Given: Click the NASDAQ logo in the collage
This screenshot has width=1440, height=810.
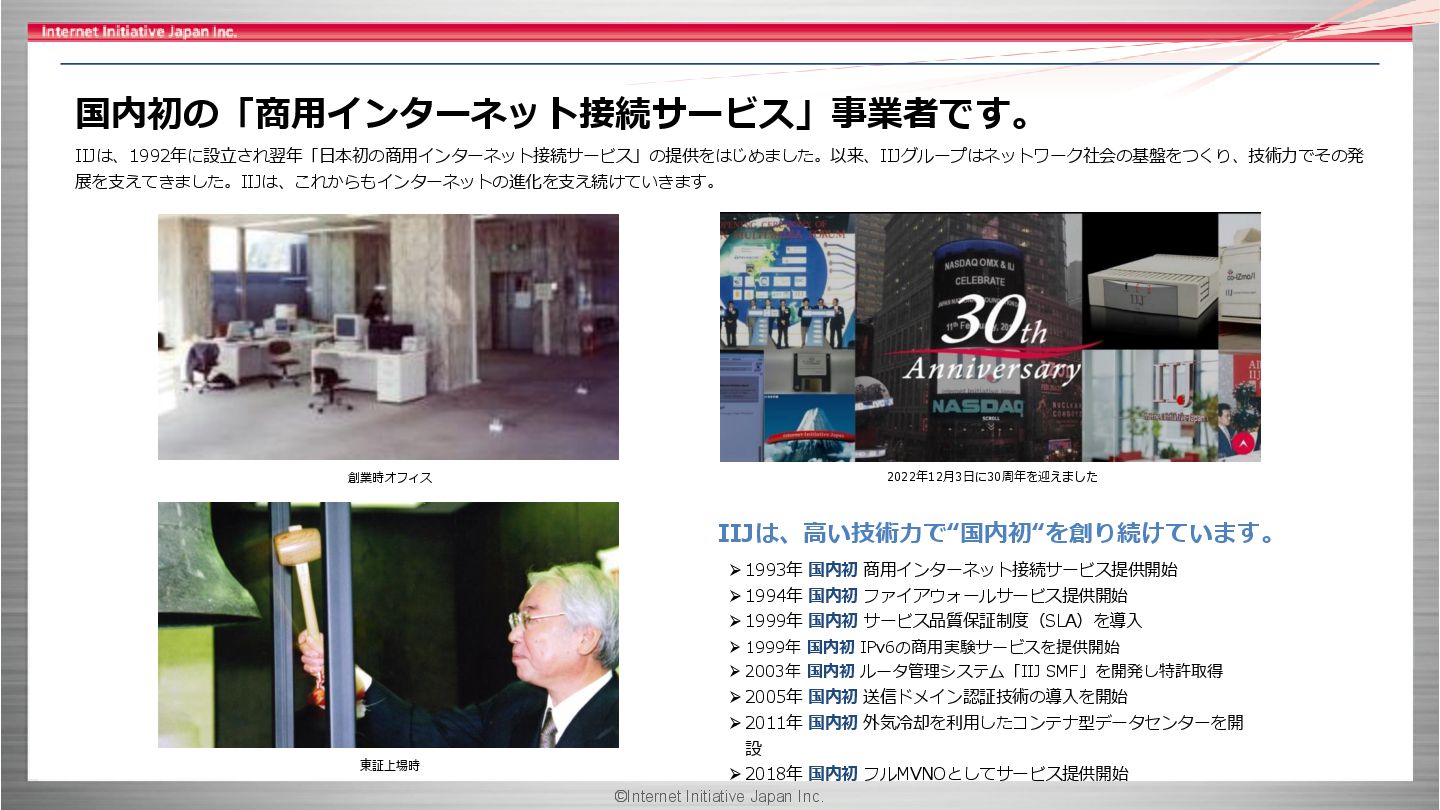Looking at the screenshot, I should 978,407.
